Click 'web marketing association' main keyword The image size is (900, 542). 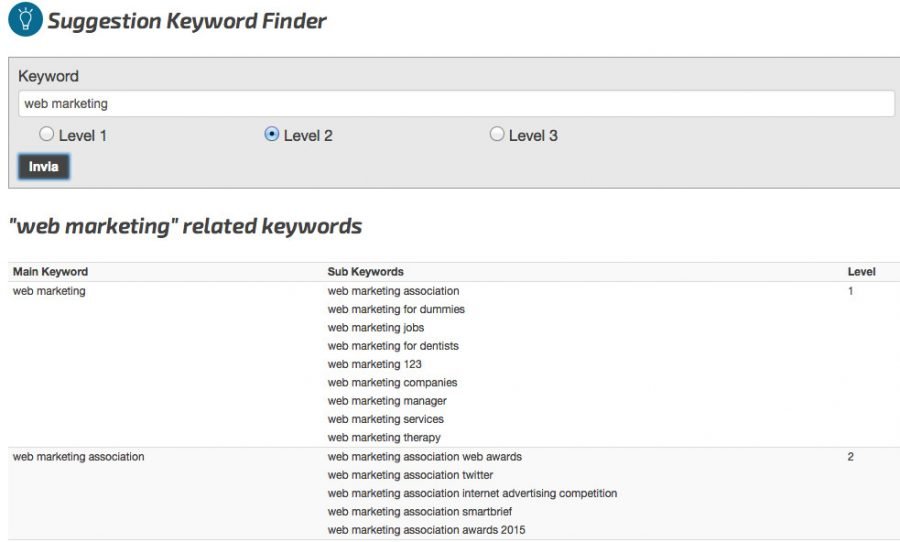click(x=79, y=457)
